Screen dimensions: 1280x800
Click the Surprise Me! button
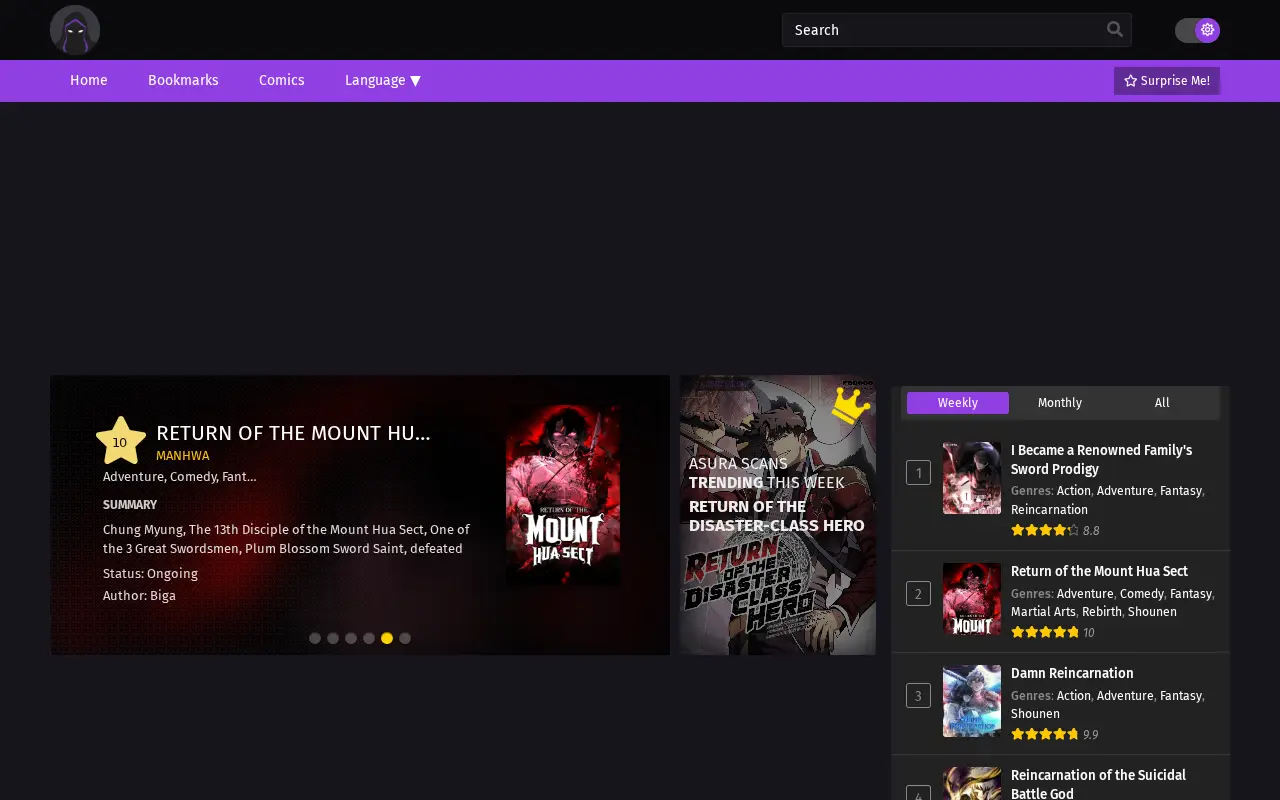coord(1167,81)
